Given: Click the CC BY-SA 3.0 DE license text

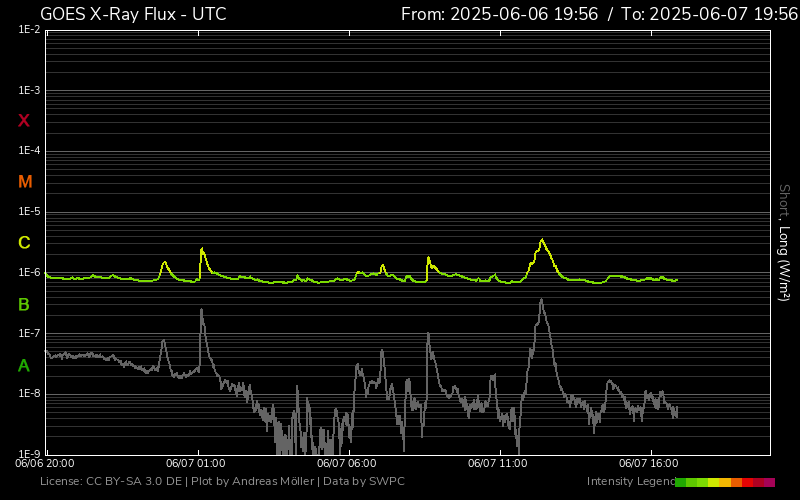Looking at the screenshot, I should (x=133, y=482).
